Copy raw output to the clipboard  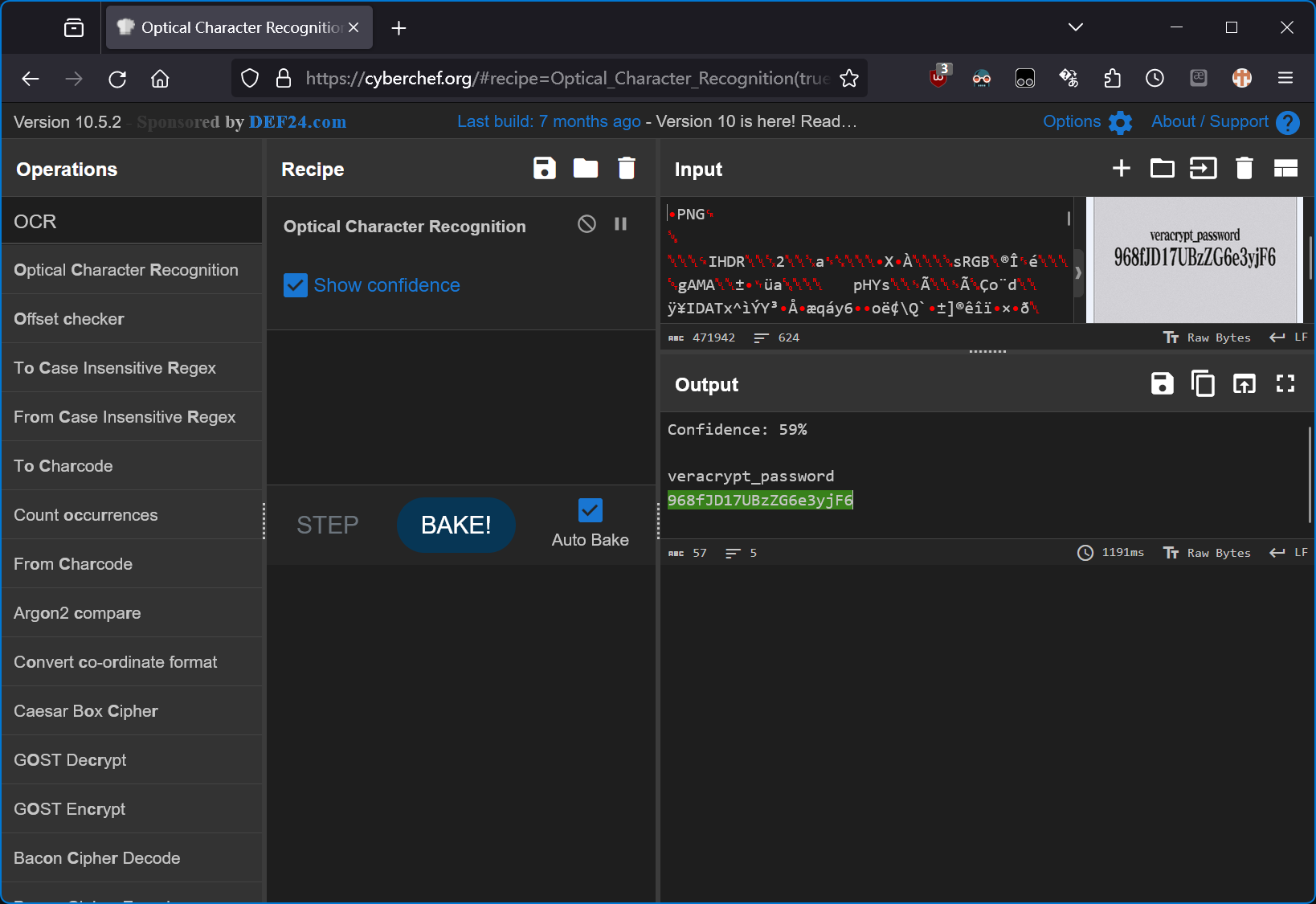click(1203, 384)
